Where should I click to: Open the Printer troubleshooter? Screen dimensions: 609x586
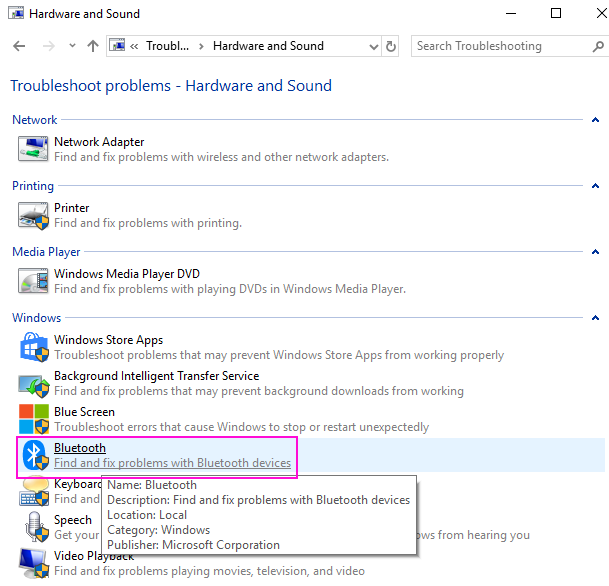point(72,208)
